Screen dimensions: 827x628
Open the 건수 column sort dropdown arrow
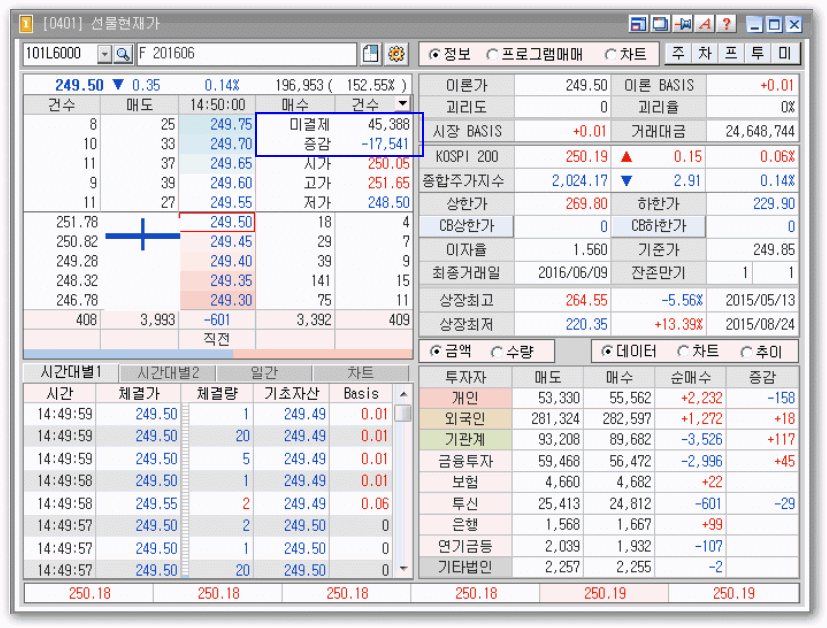[x=401, y=103]
